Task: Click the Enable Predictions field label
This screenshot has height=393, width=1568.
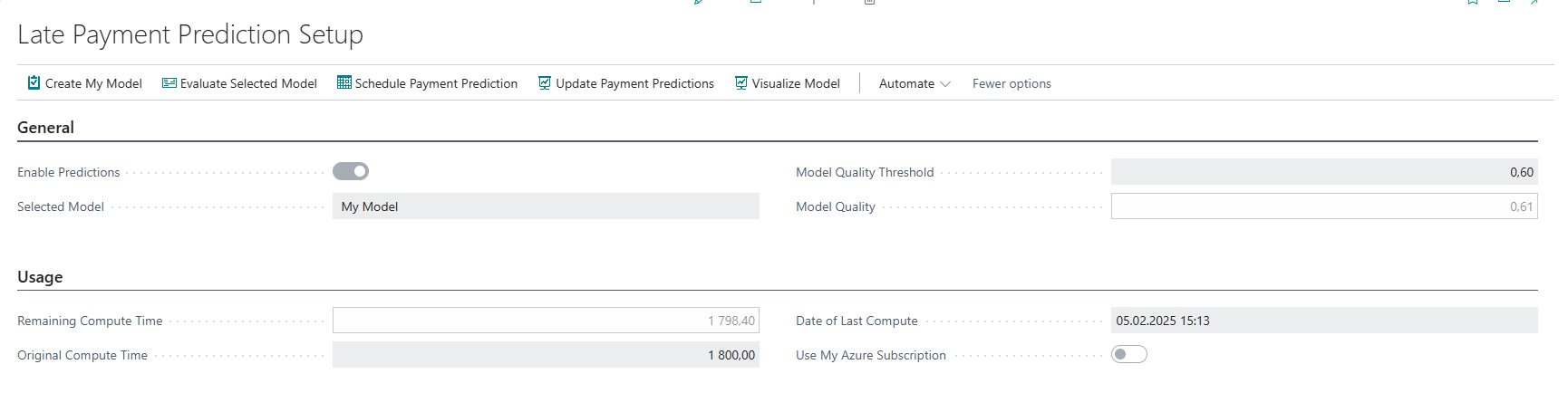Action: coord(69,172)
